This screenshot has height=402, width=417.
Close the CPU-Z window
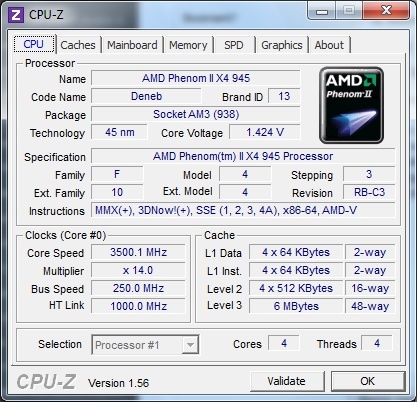coord(386,11)
